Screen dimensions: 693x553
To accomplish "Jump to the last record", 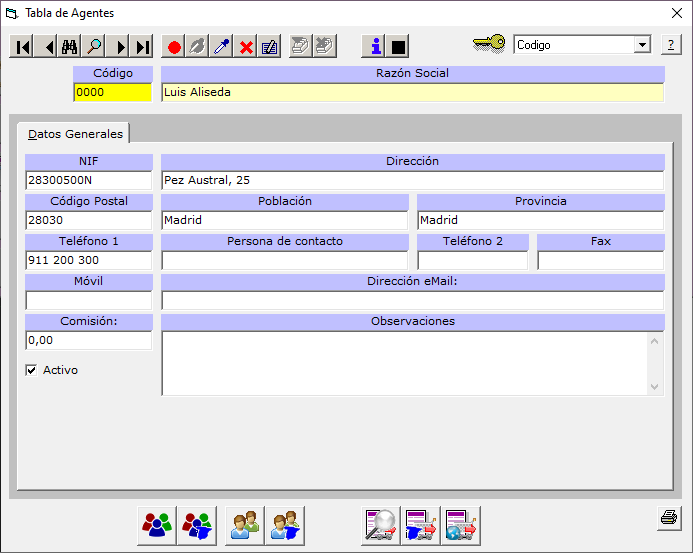I will (143, 47).
